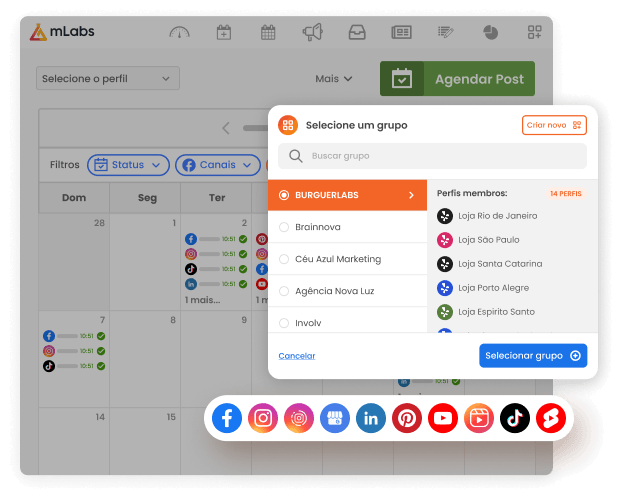Select the Céu Azul Marketing radio button

[284, 259]
